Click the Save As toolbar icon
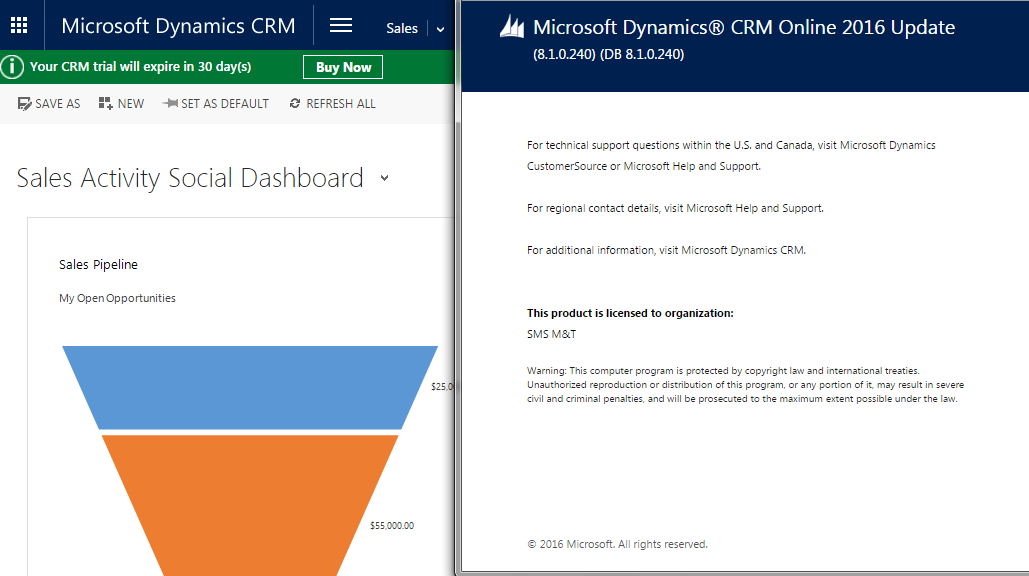 coord(24,104)
